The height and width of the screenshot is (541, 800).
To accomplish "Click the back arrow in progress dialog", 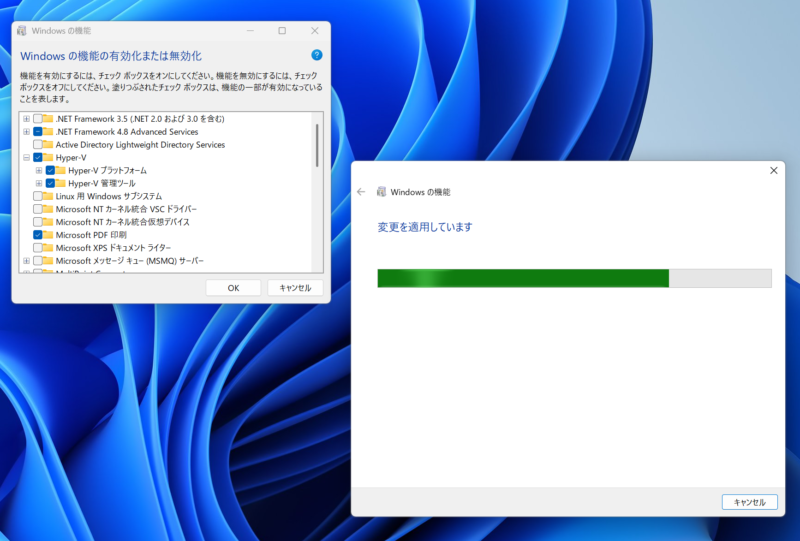I will [x=361, y=192].
